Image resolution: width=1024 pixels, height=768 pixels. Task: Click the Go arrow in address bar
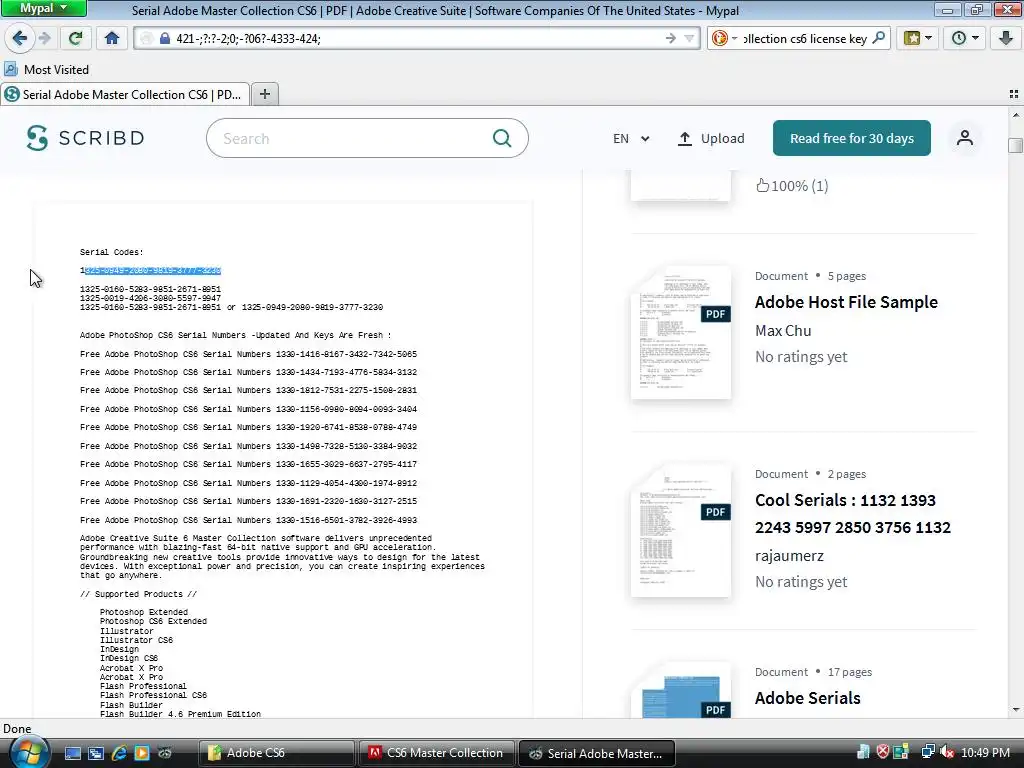coord(671,39)
